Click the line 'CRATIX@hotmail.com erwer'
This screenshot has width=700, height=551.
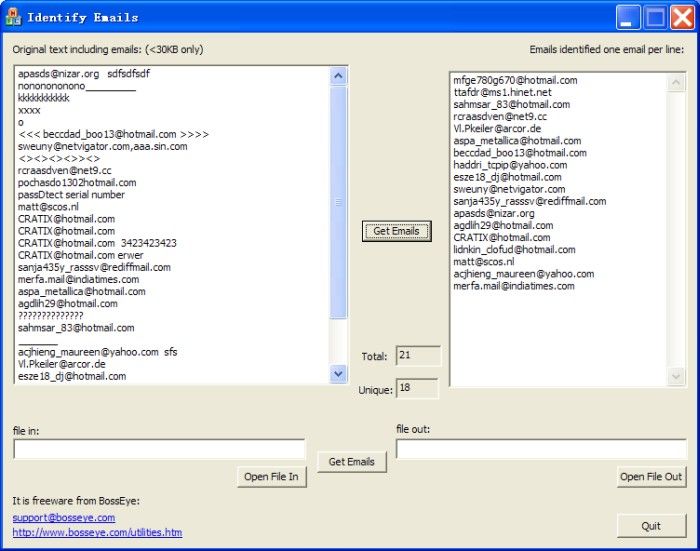tap(81, 255)
